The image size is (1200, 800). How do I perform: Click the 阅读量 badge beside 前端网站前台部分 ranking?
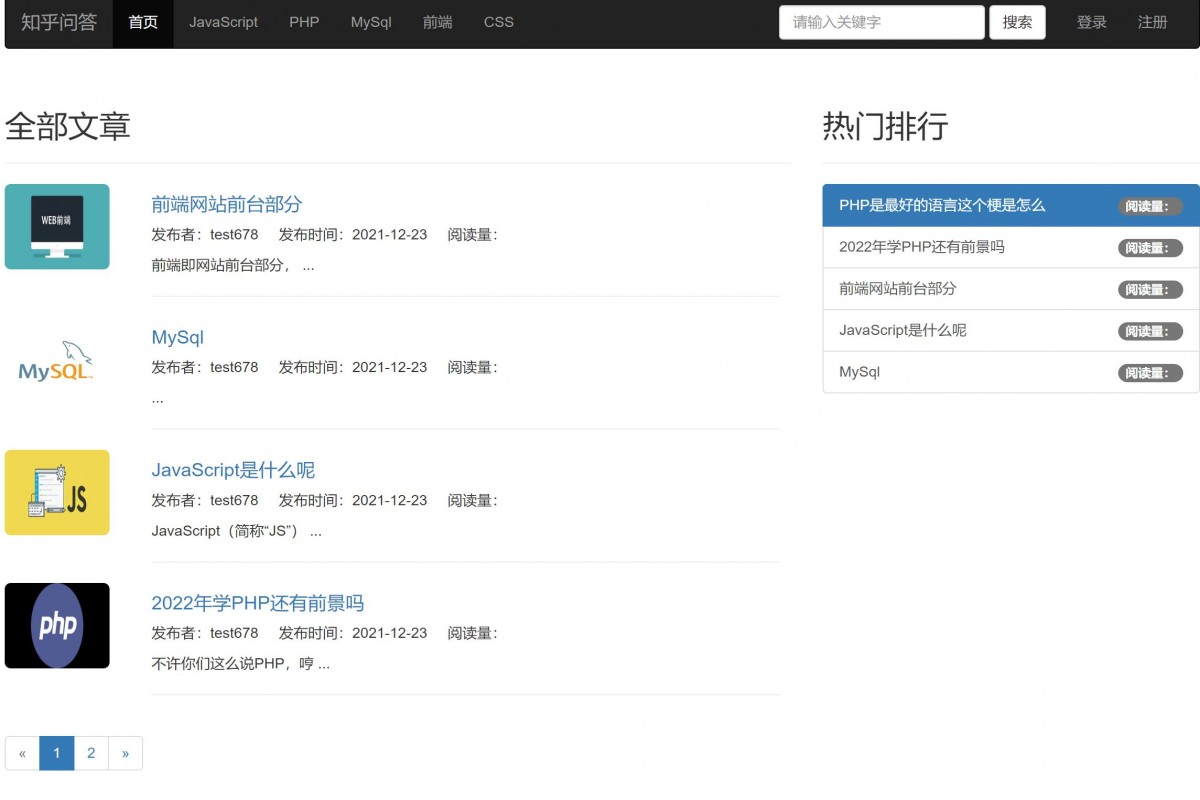tap(1151, 289)
